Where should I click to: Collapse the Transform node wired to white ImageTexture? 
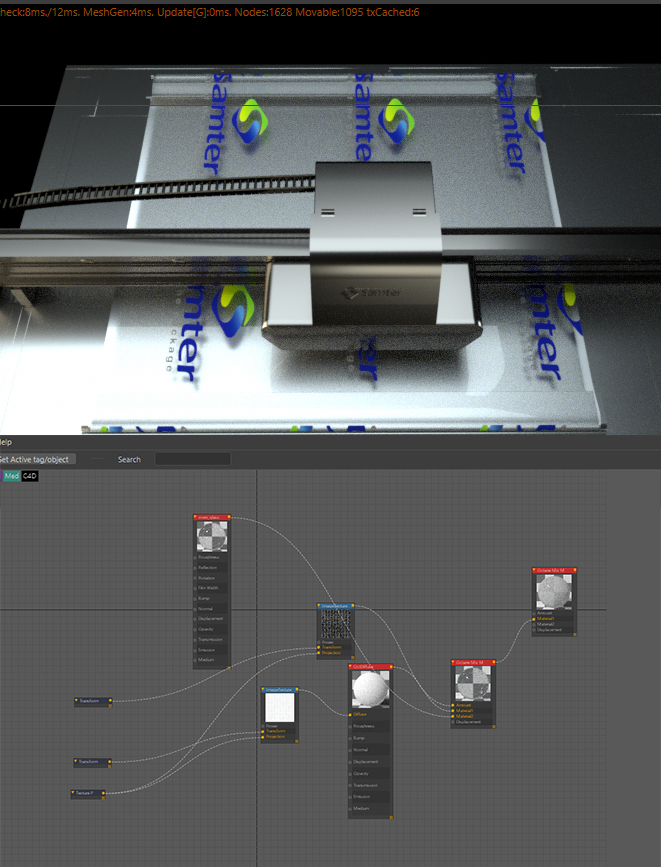point(76,762)
